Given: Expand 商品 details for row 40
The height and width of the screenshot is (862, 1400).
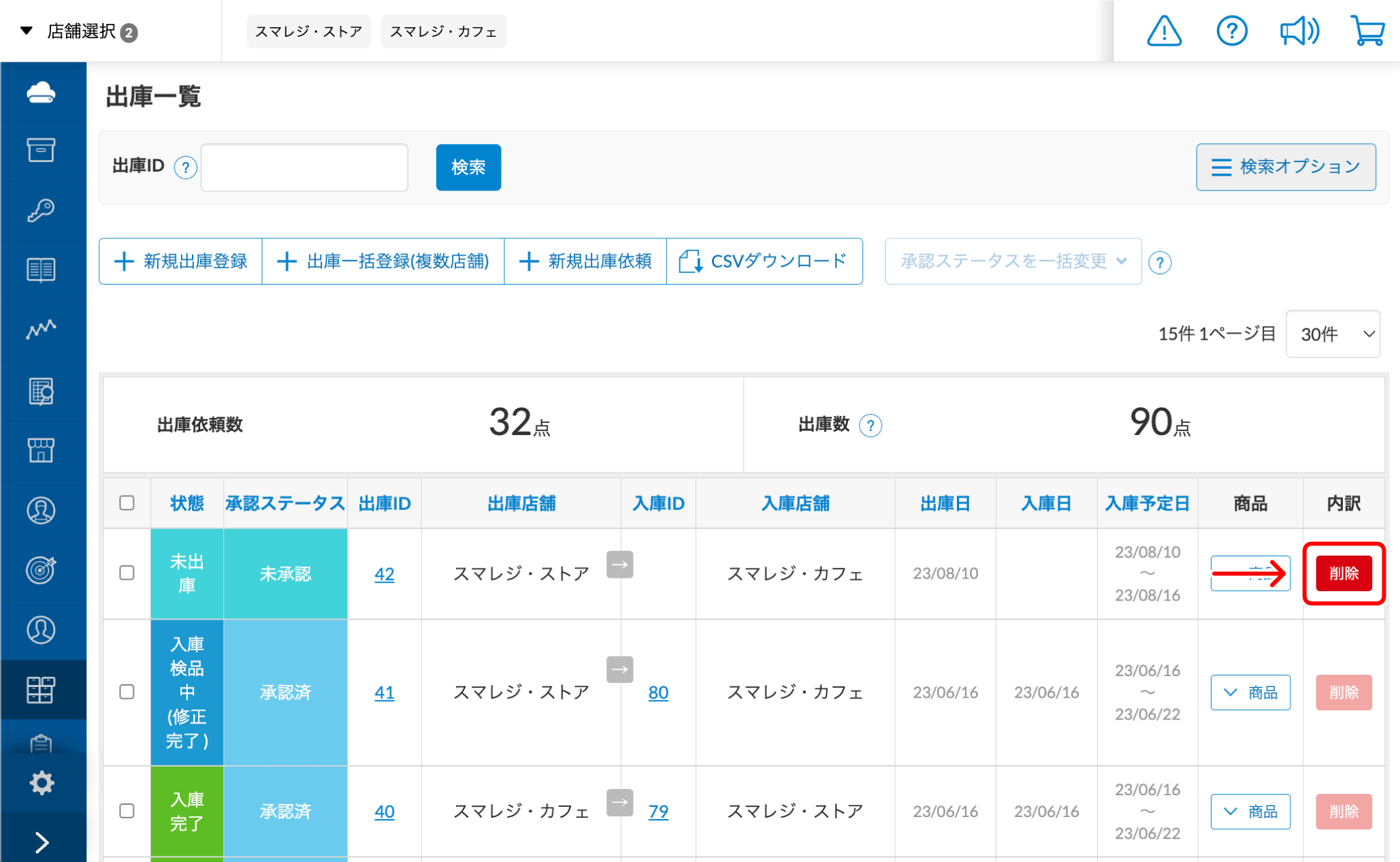Looking at the screenshot, I should 1250,812.
